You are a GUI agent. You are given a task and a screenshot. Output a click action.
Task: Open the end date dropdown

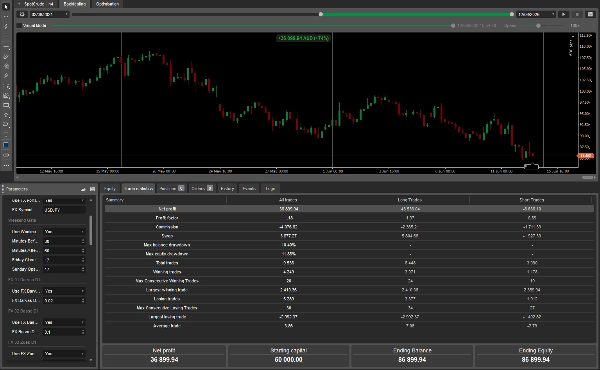[x=536, y=14]
